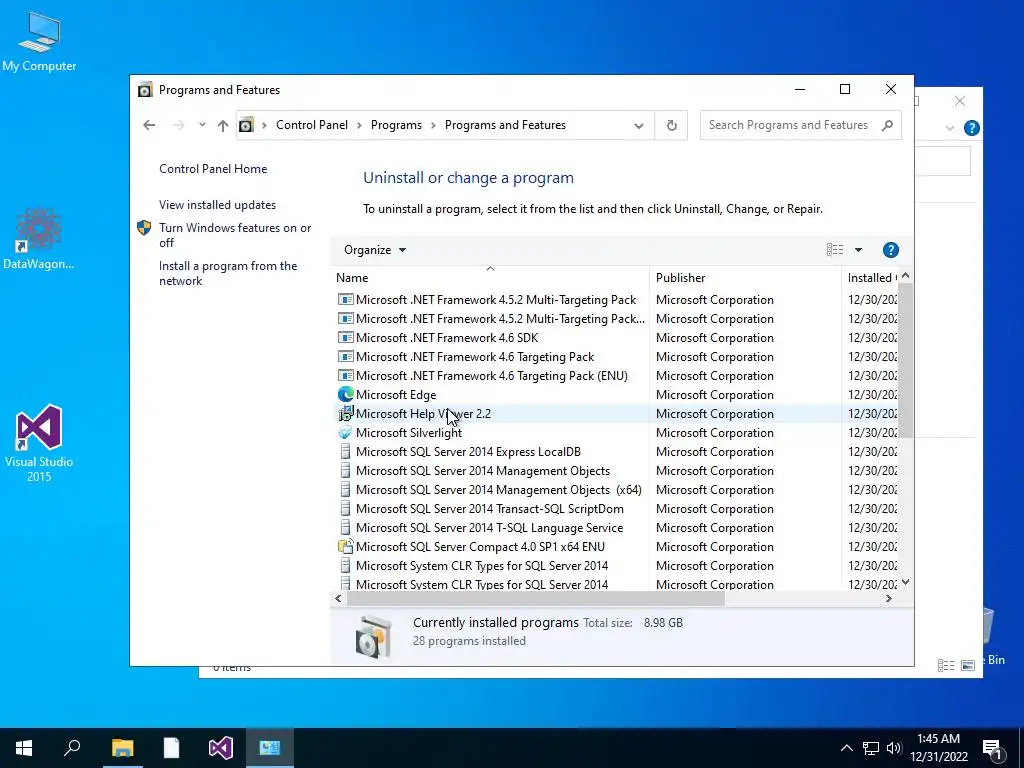Navigate to Programs breadcrumb

click(396, 125)
